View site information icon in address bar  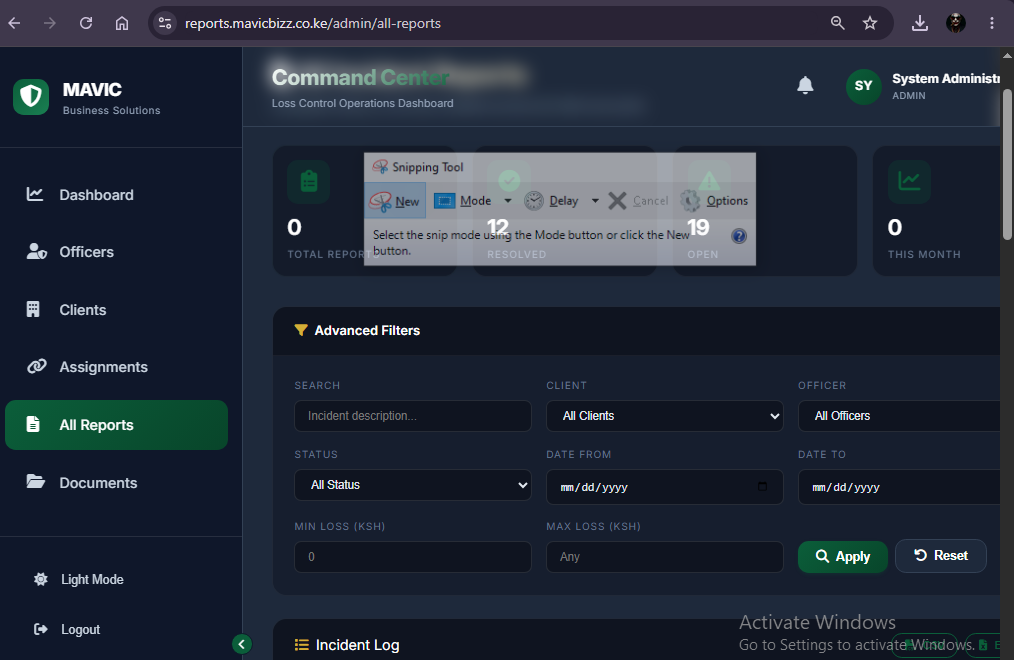[x=165, y=23]
